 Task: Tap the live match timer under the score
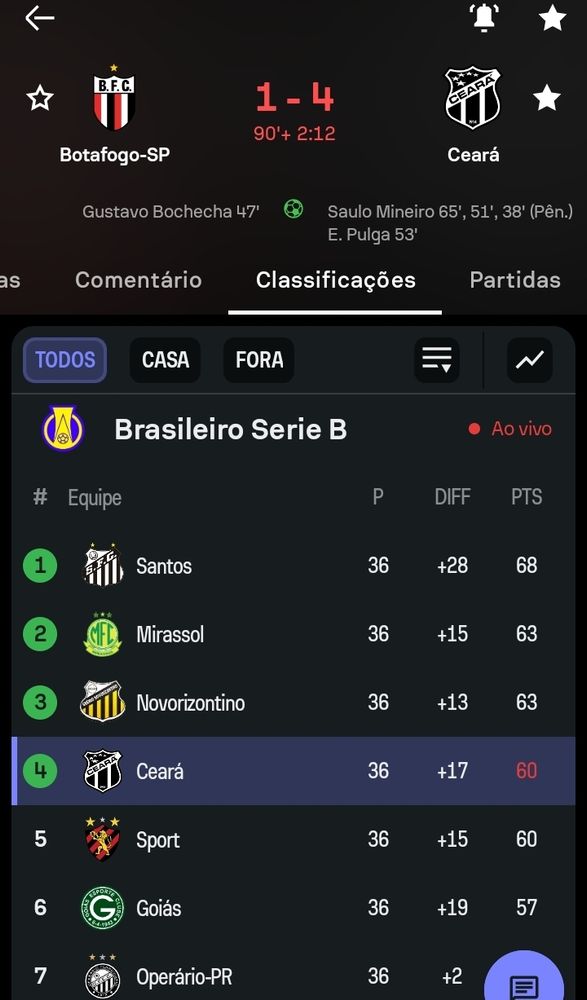(x=293, y=131)
